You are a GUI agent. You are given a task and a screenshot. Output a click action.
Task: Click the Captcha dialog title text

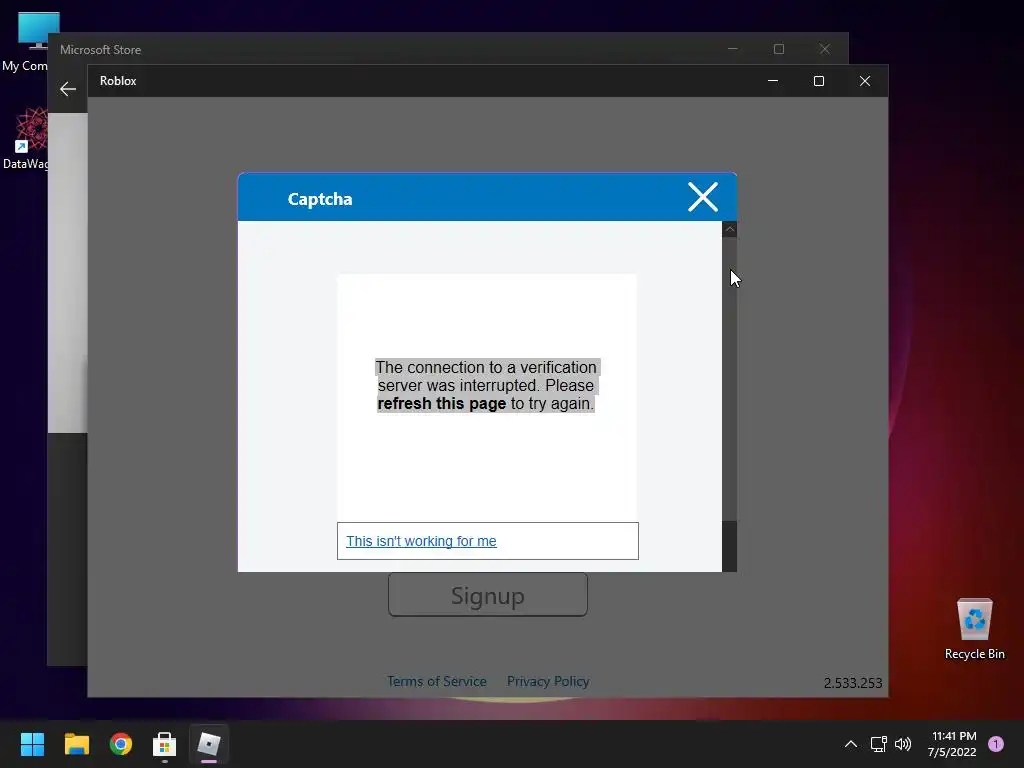320,199
